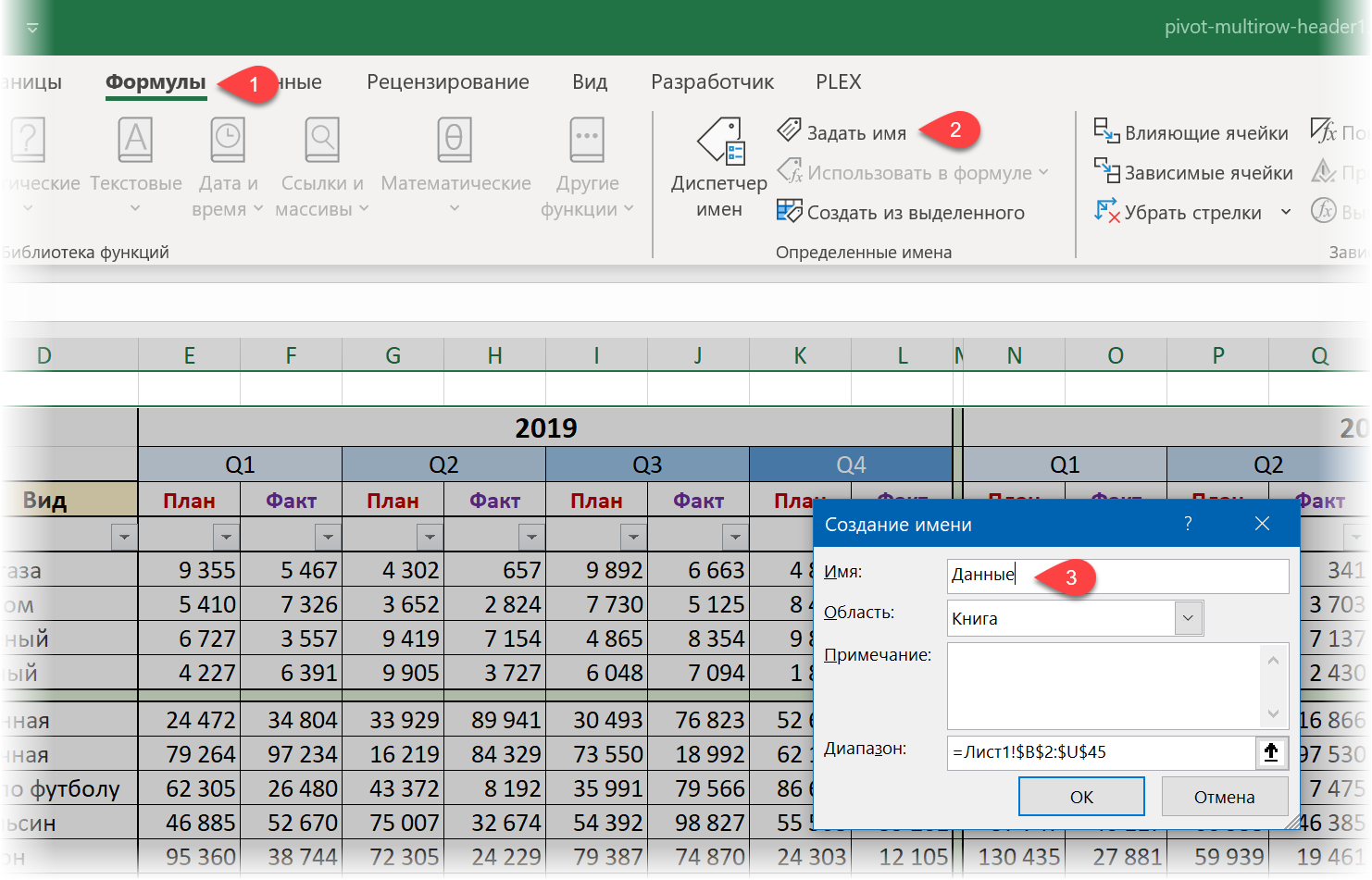Click Создать из выделенного icon
1372x880 pixels.
[789, 211]
